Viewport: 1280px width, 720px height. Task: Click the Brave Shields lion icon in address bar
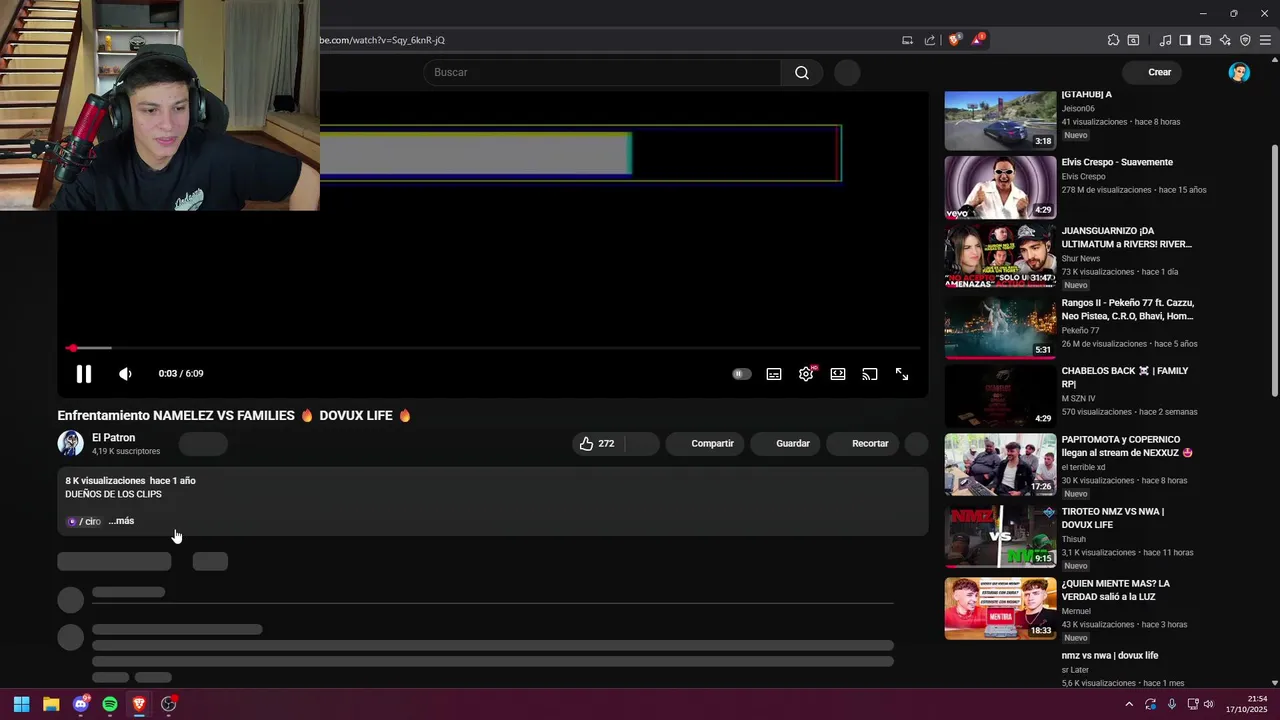954,40
